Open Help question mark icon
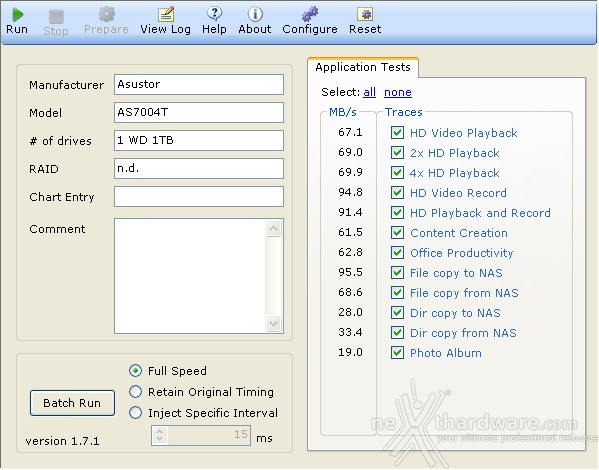The width and height of the screenshot is (599, 470). pos(214,14)
